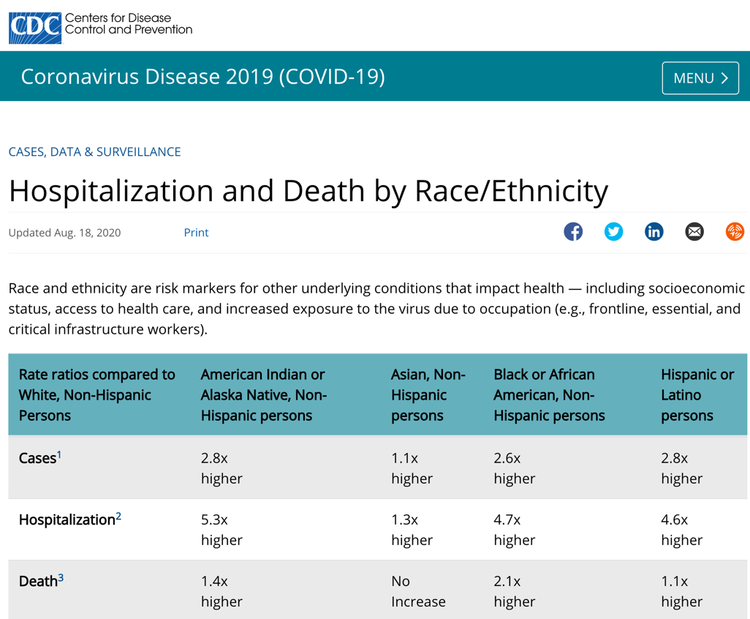Share the page on Twitter
Viewport: 750px width, 619px height.
pos(614,232)
